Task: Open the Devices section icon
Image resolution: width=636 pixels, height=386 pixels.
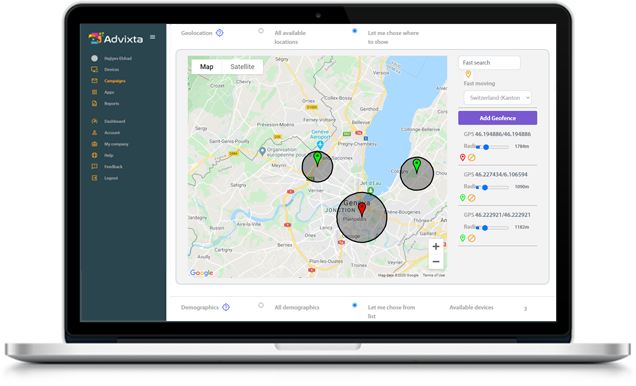Action: coord(95,70)
